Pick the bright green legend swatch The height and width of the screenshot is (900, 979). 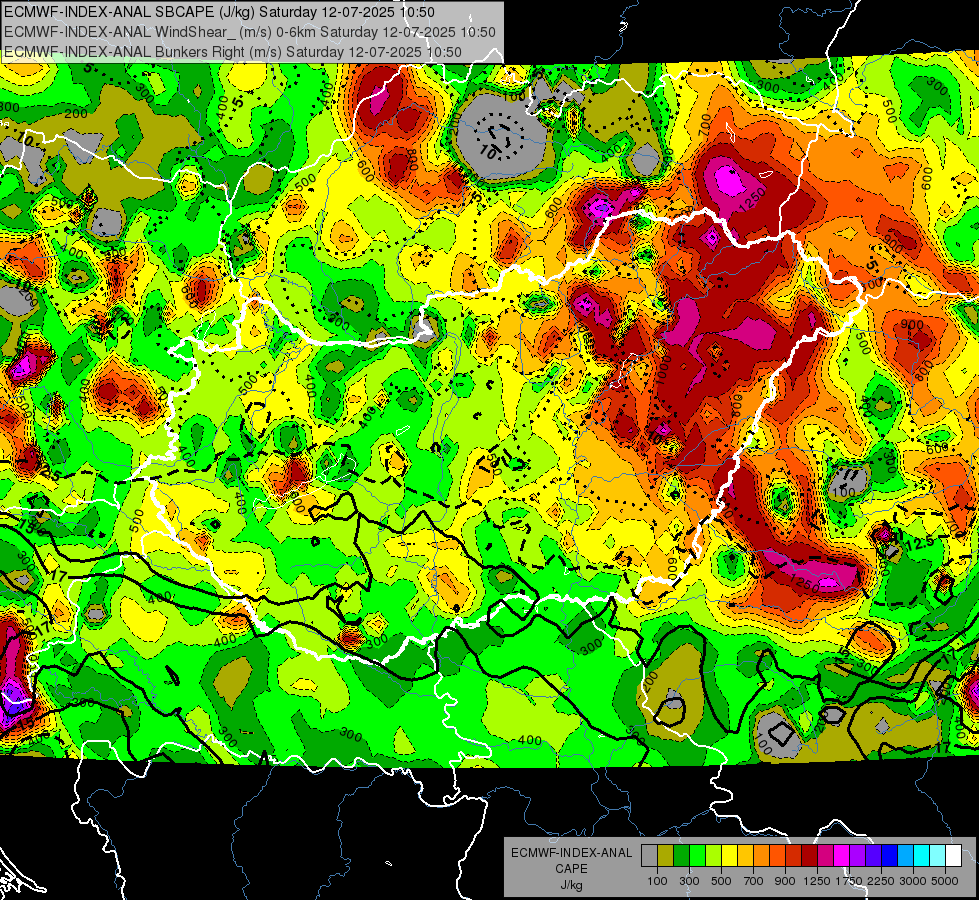(x=697, y=856)
